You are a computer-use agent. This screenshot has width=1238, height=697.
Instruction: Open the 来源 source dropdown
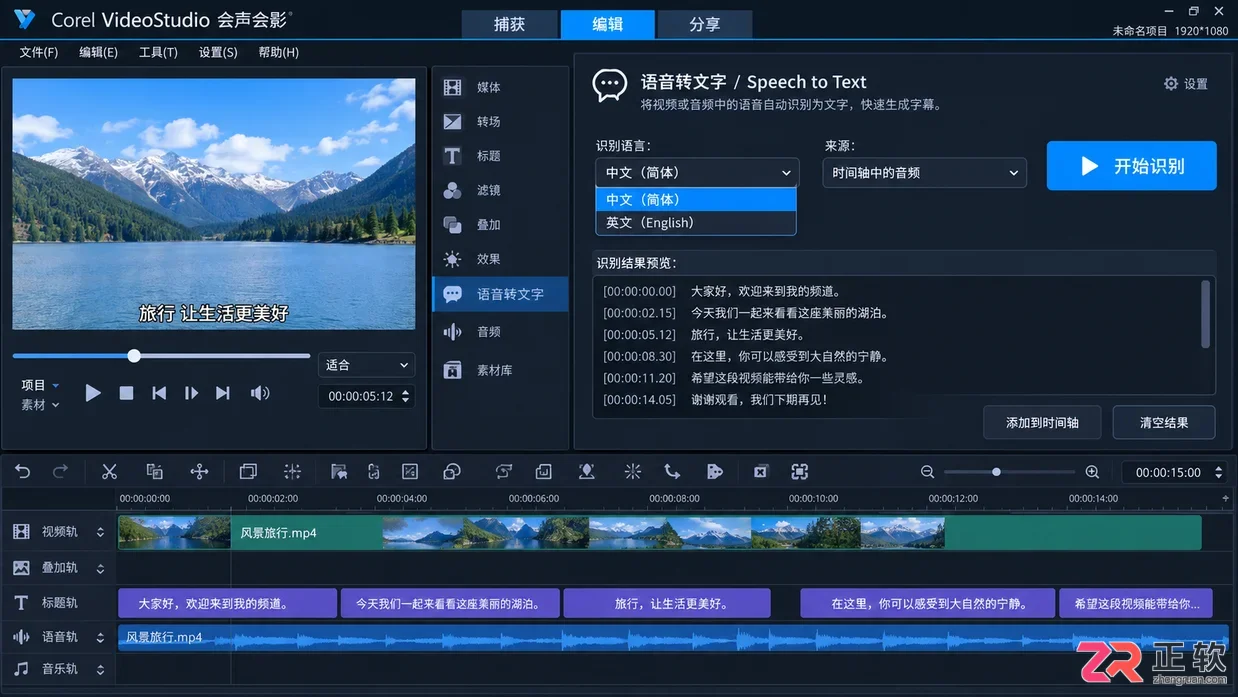tap(925, 173)
